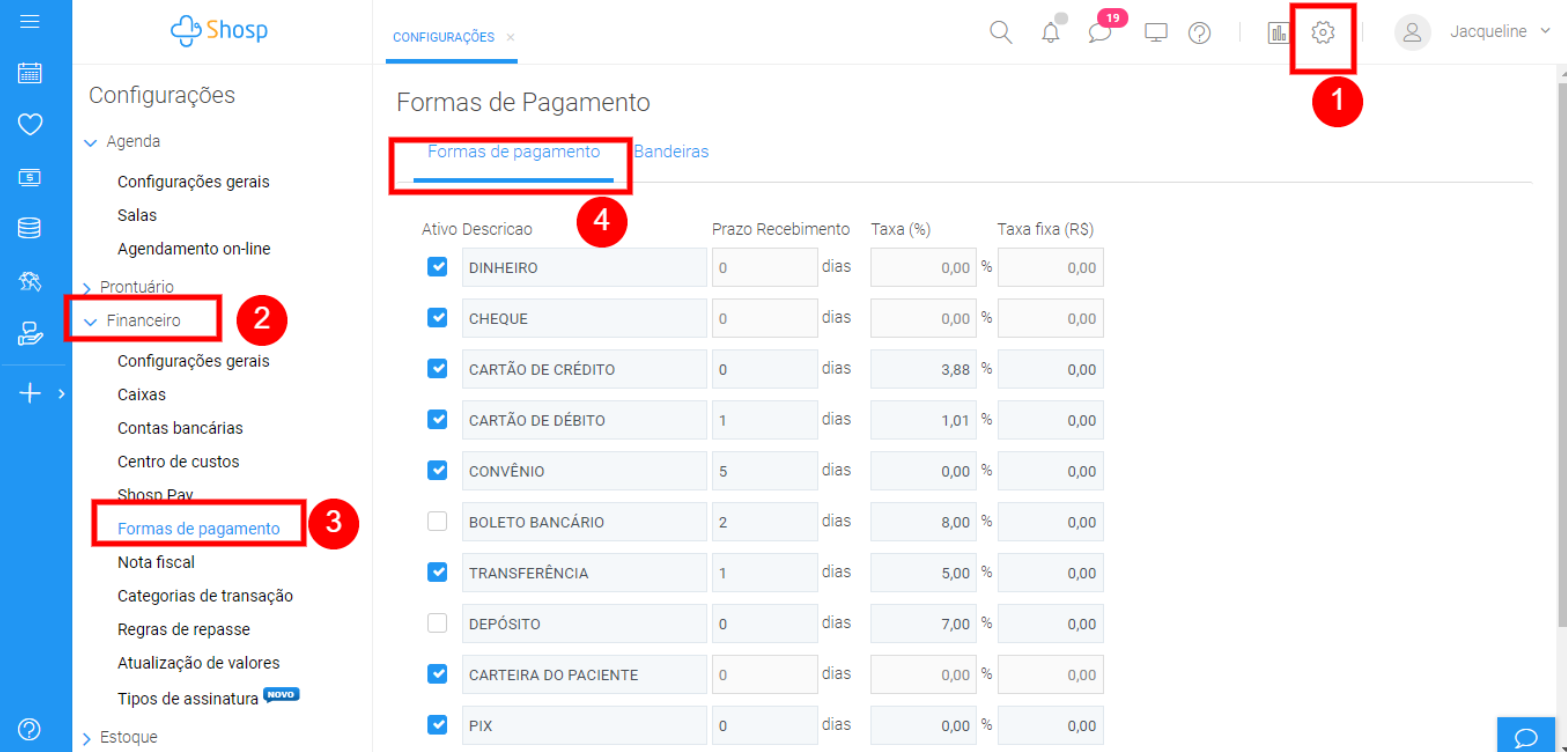Open the notifications bell
The width and height of the screenshot is (1567, 752).
[1050, 33]
